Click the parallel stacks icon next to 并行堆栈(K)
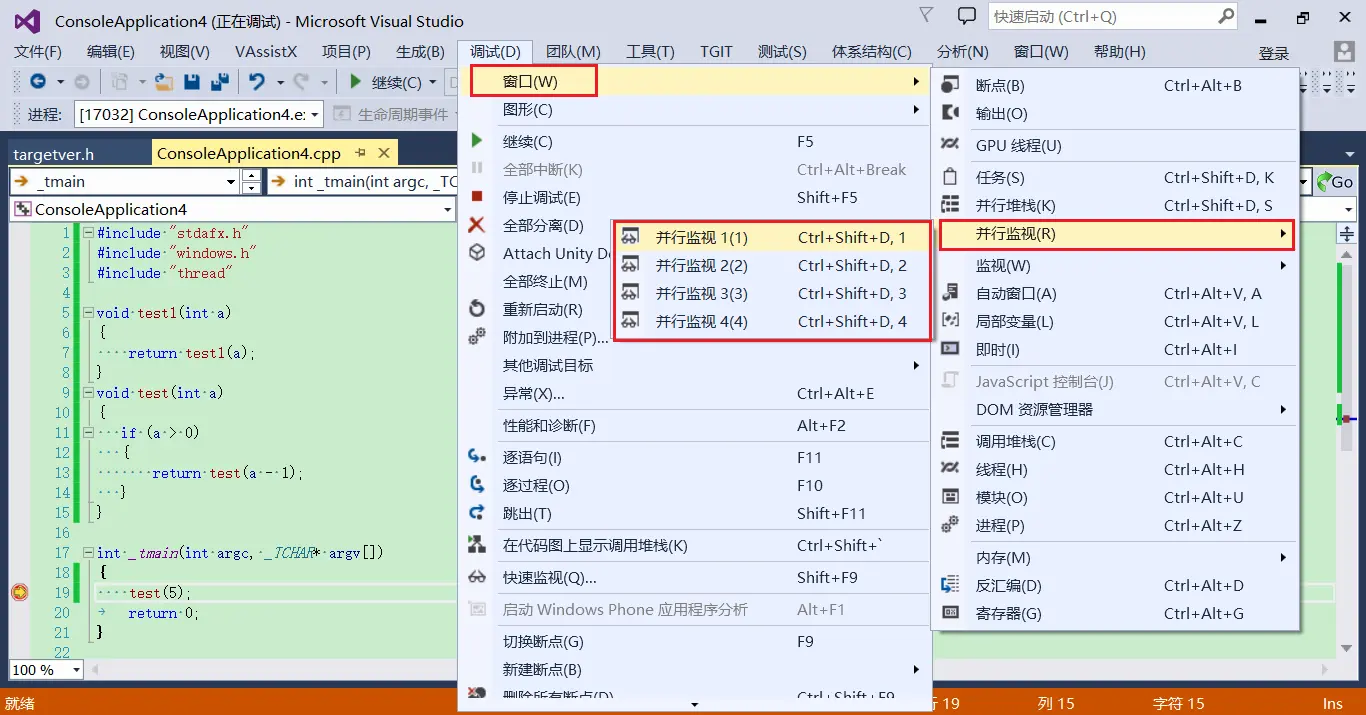 951,206
